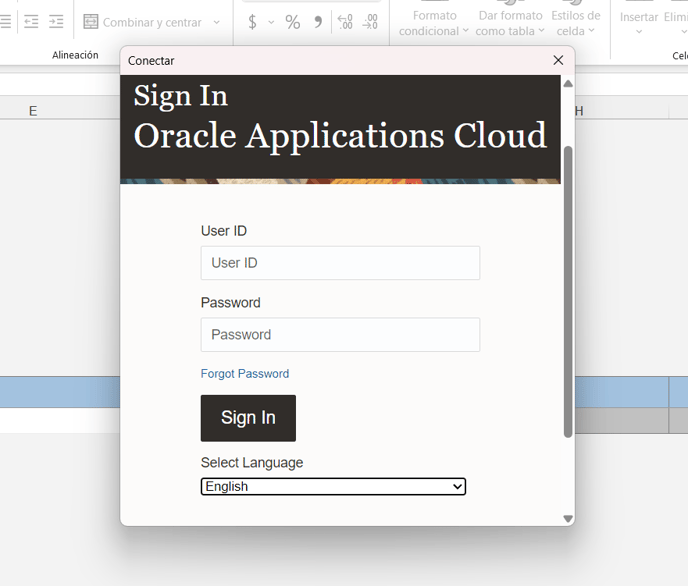688x586 pixels.
Task: Close the Conectar dialog
Action: click(558, 60)
